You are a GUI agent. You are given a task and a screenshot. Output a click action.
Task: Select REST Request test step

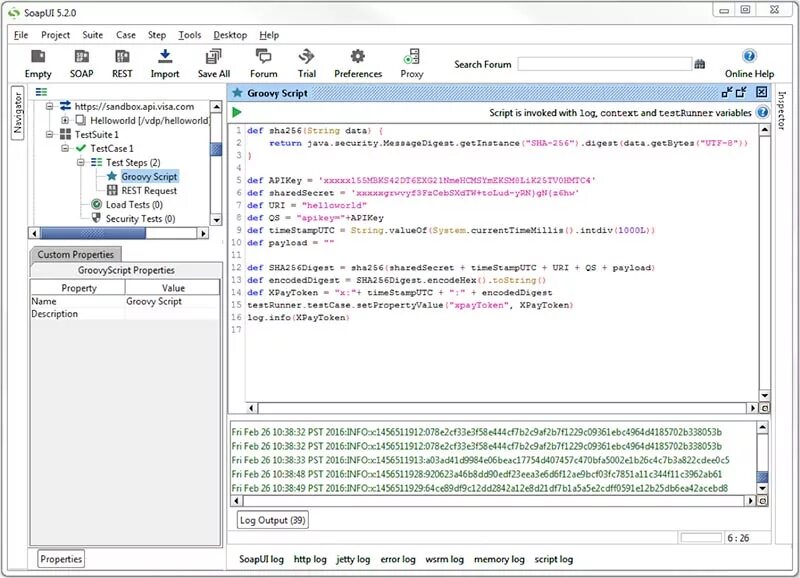click(149, 191)
